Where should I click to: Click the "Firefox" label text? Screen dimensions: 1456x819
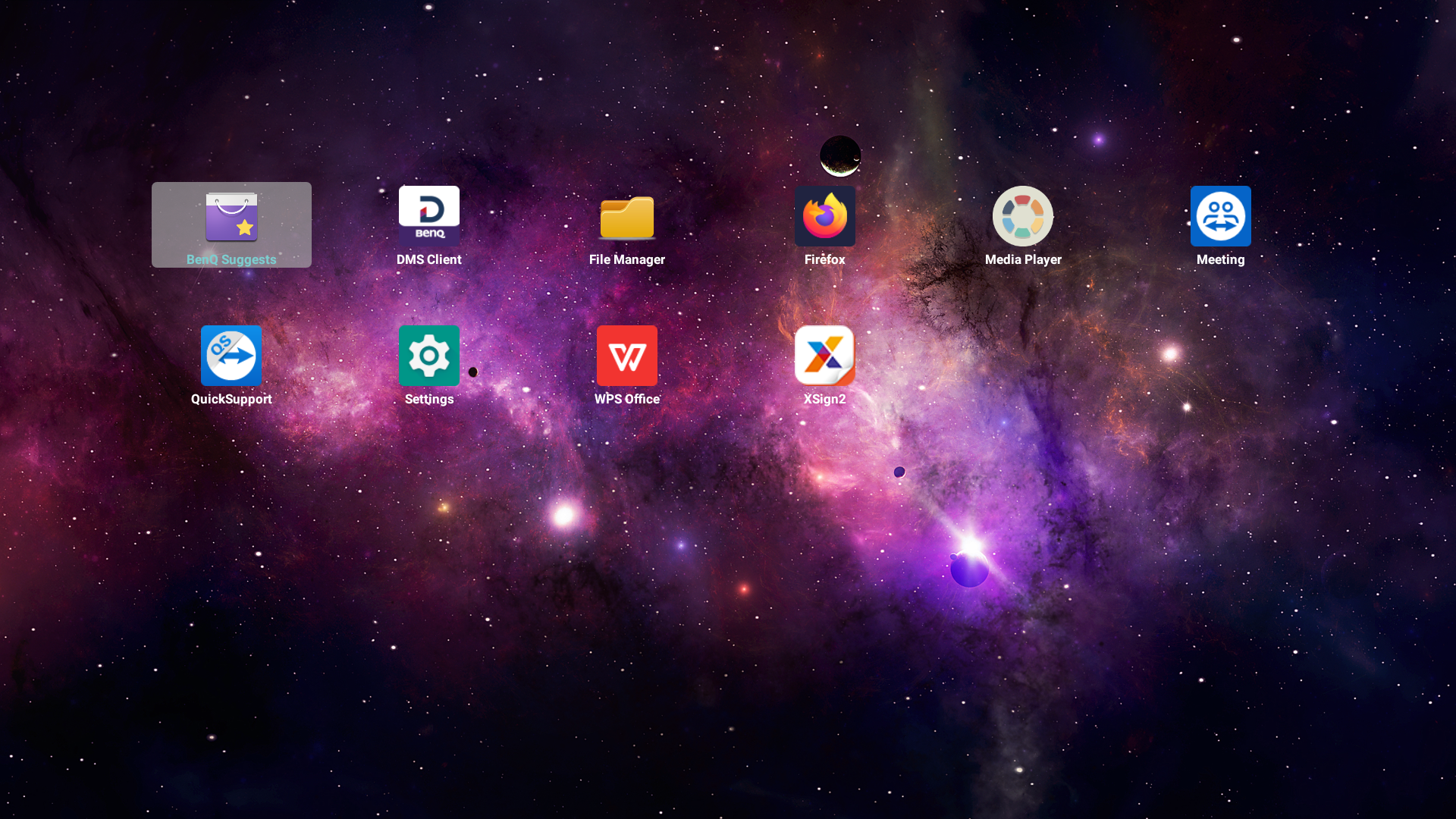(x=825, y=259)
